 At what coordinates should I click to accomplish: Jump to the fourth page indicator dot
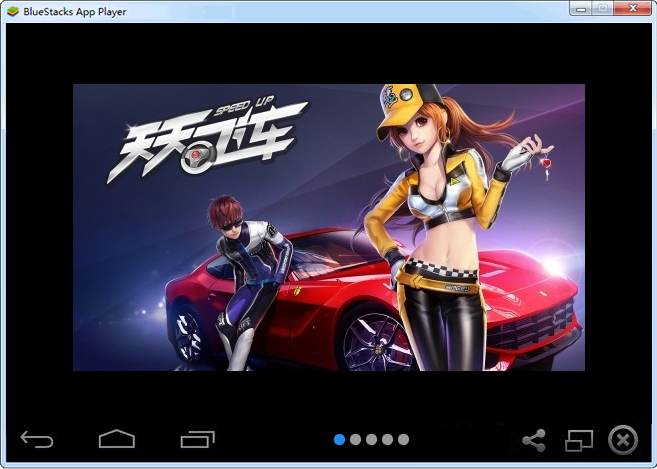pos(387,439)
